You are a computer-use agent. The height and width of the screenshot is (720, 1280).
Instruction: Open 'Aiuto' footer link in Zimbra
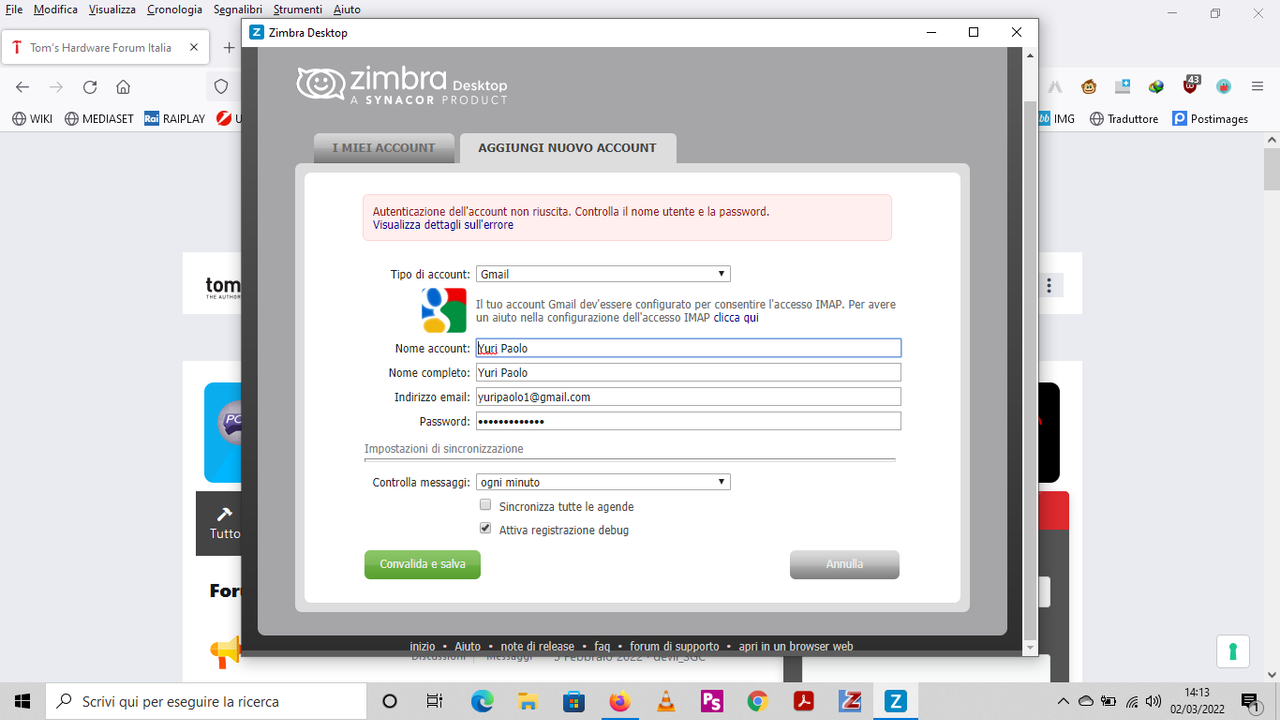pos(468,646)
